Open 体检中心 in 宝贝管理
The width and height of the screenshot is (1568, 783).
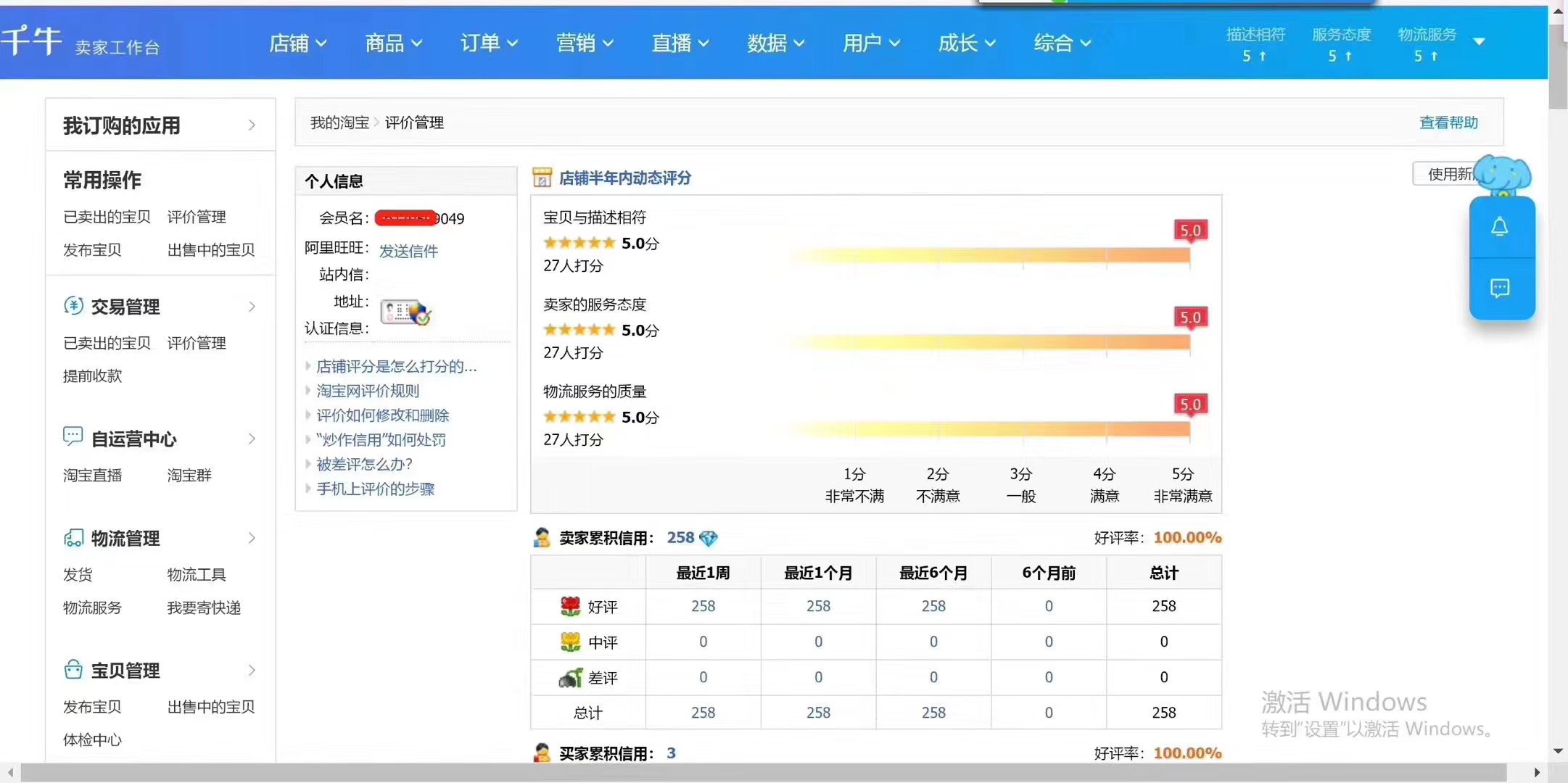(92, 739)
